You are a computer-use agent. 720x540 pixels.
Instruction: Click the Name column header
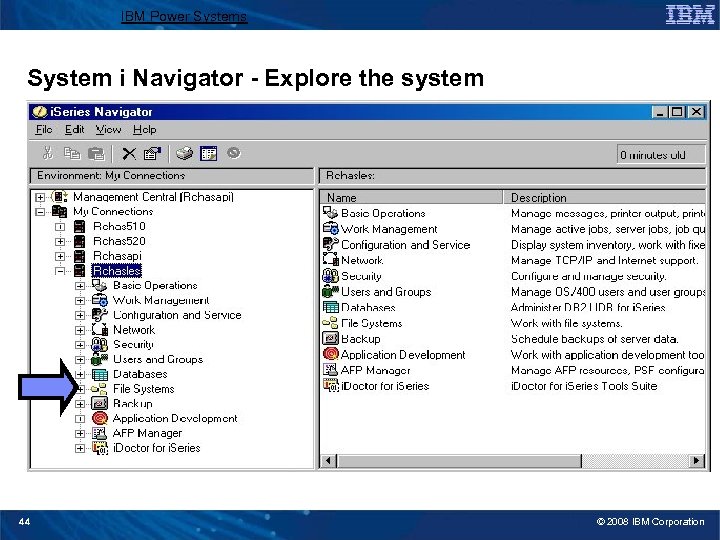[411, 197]
